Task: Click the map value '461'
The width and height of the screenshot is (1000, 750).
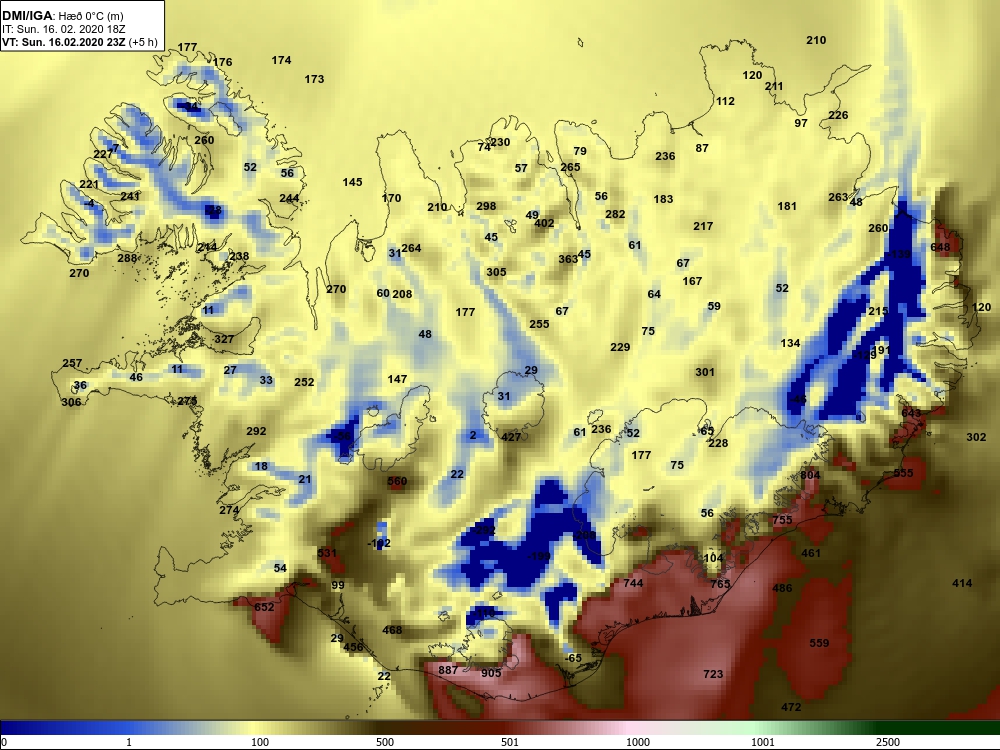Action: click(811, 553)
